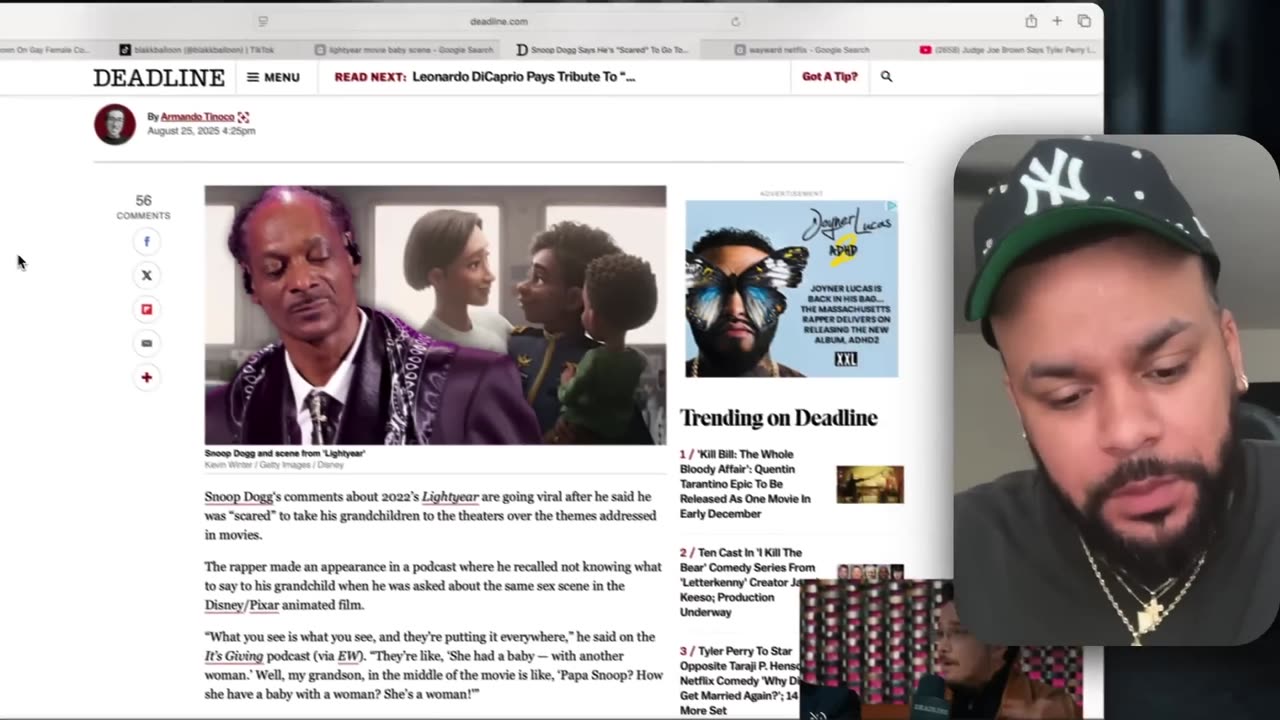Click the Deadline search magnifier icon
The image size is (1280, 720).
click(x=886, y=76)
